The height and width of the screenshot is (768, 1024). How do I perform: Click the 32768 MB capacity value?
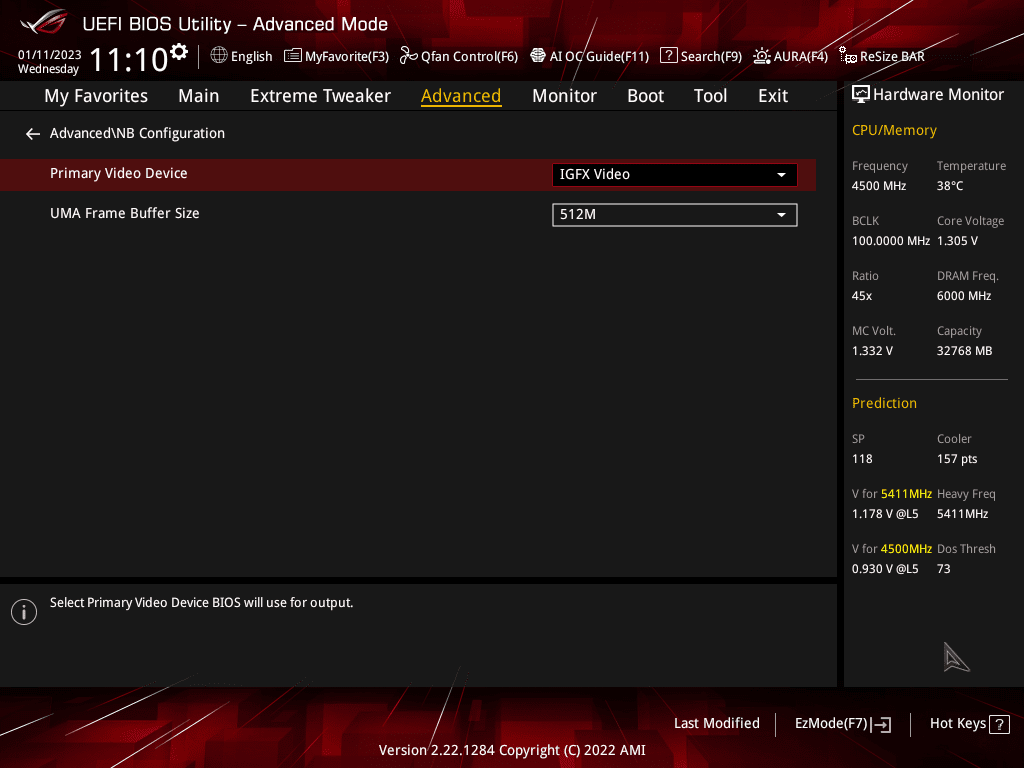(965, 351)
